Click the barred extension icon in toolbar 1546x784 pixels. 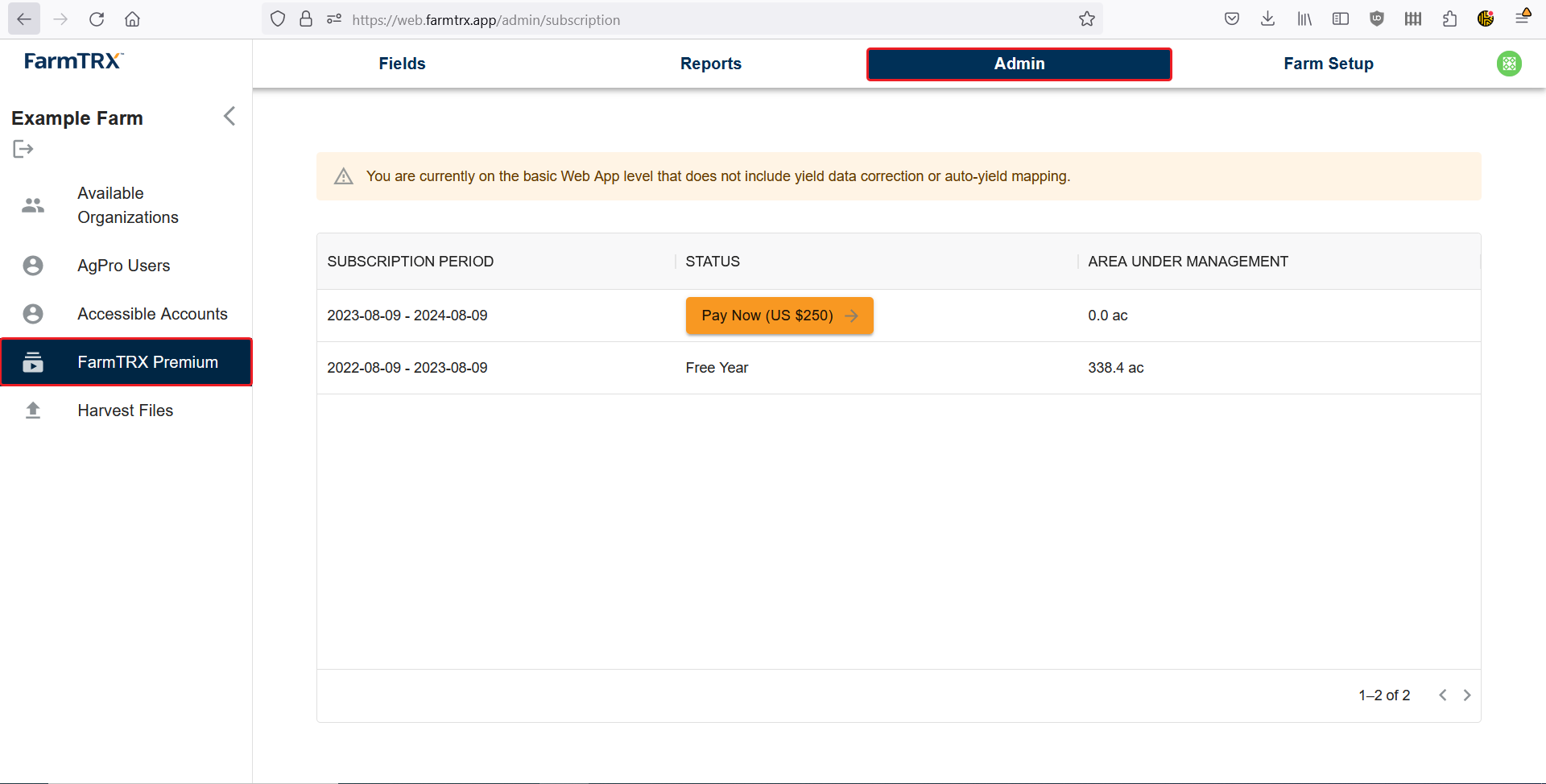coord(1413,19)
